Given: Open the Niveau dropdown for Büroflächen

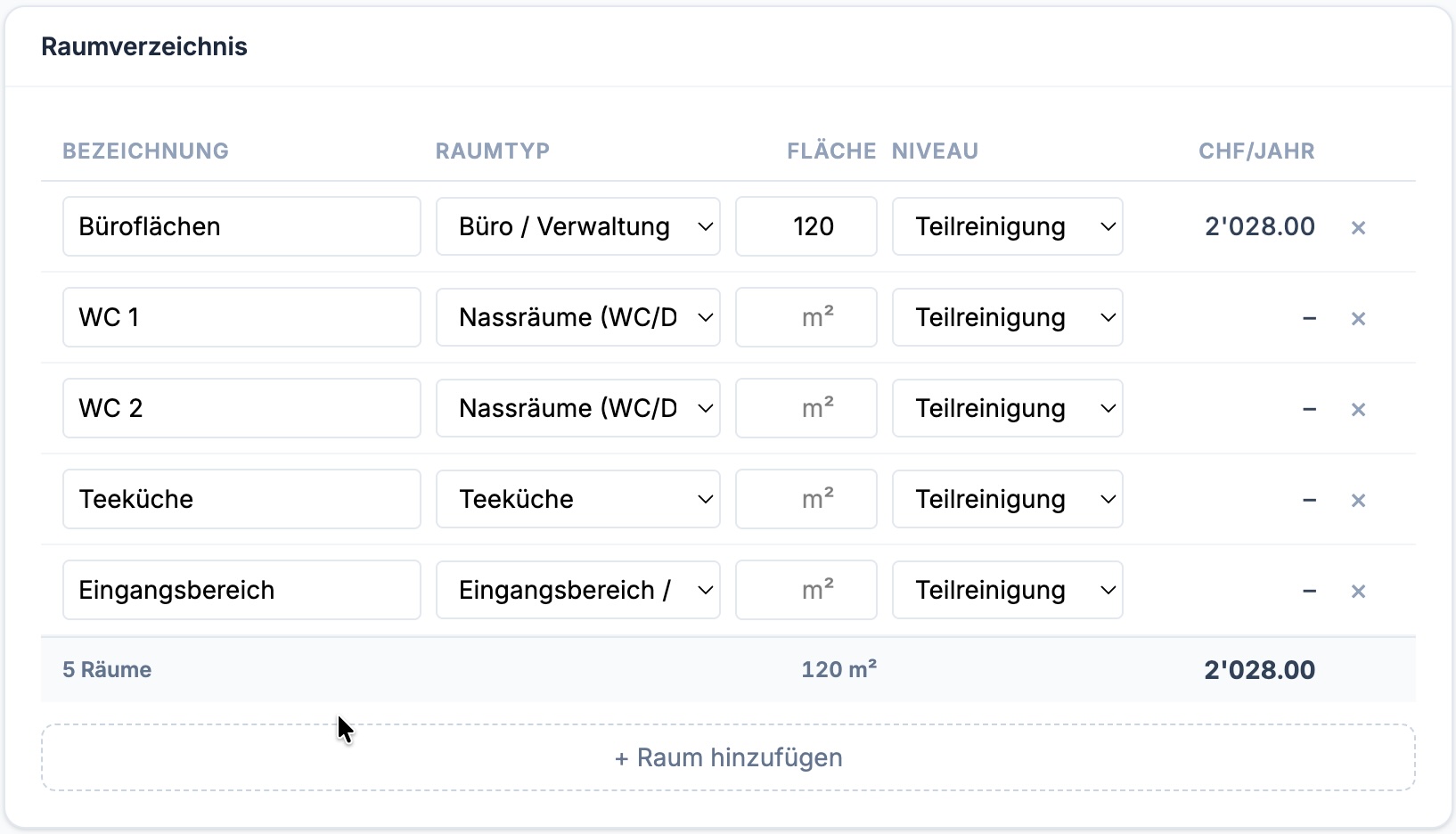Looking at the screenshot, I should click(1007, 226).
